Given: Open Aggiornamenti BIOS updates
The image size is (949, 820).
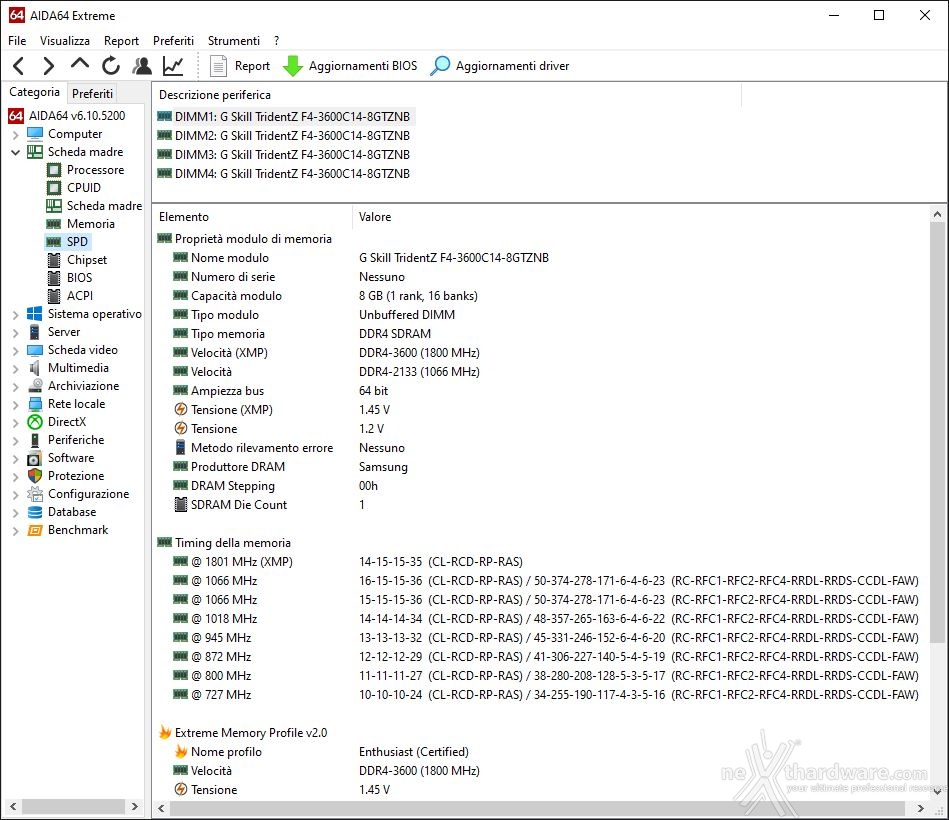Looking at the screenshot, I should pos(350,65).
